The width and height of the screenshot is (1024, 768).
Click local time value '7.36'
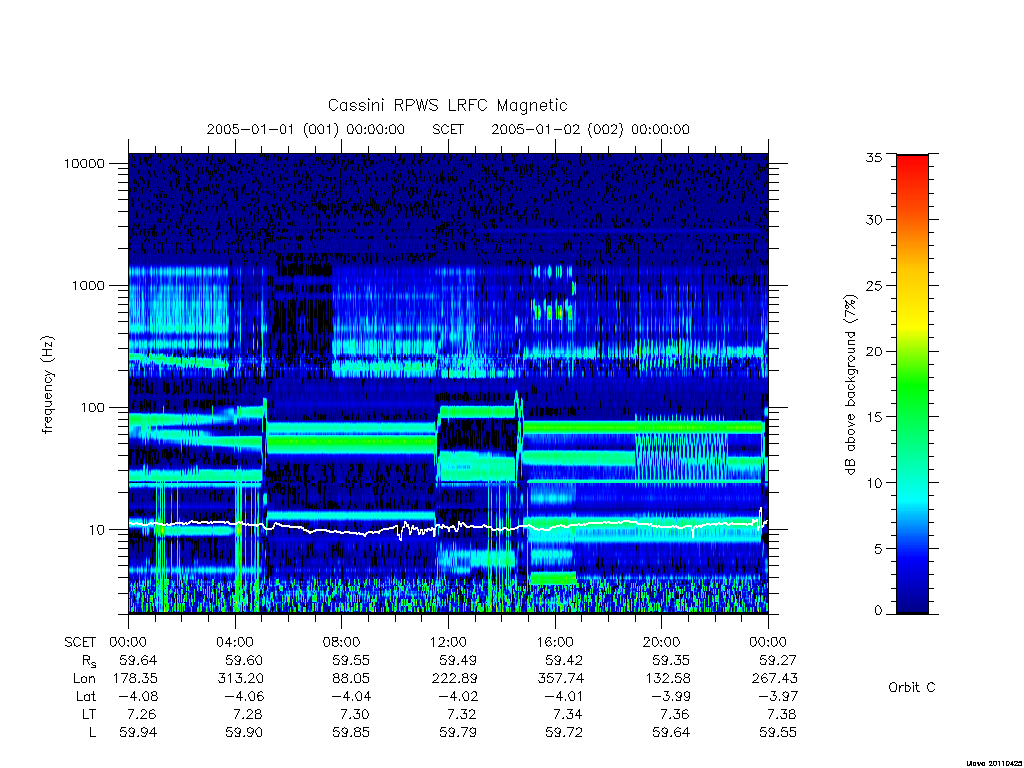676,714
